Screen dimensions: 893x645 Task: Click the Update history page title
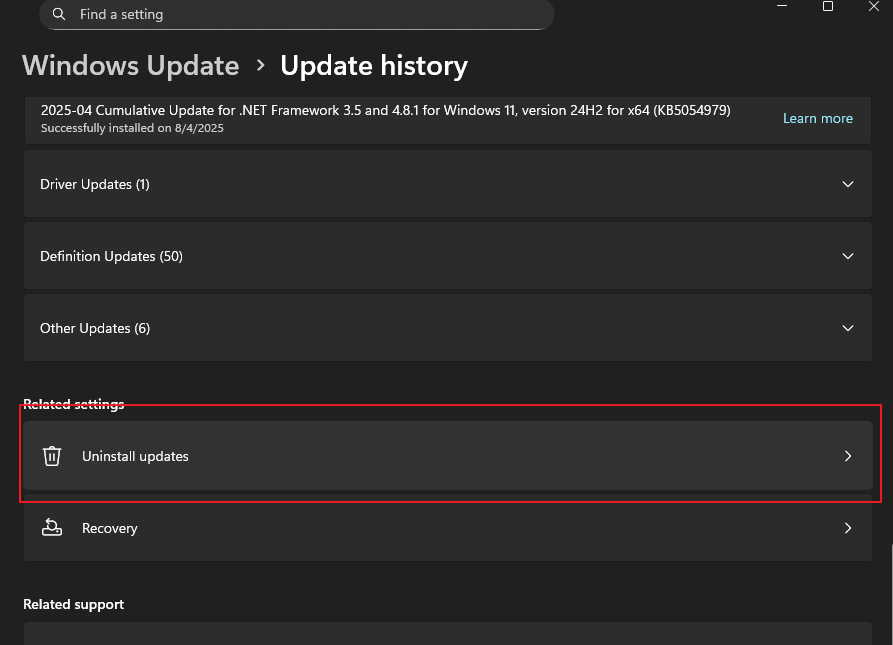374,66
